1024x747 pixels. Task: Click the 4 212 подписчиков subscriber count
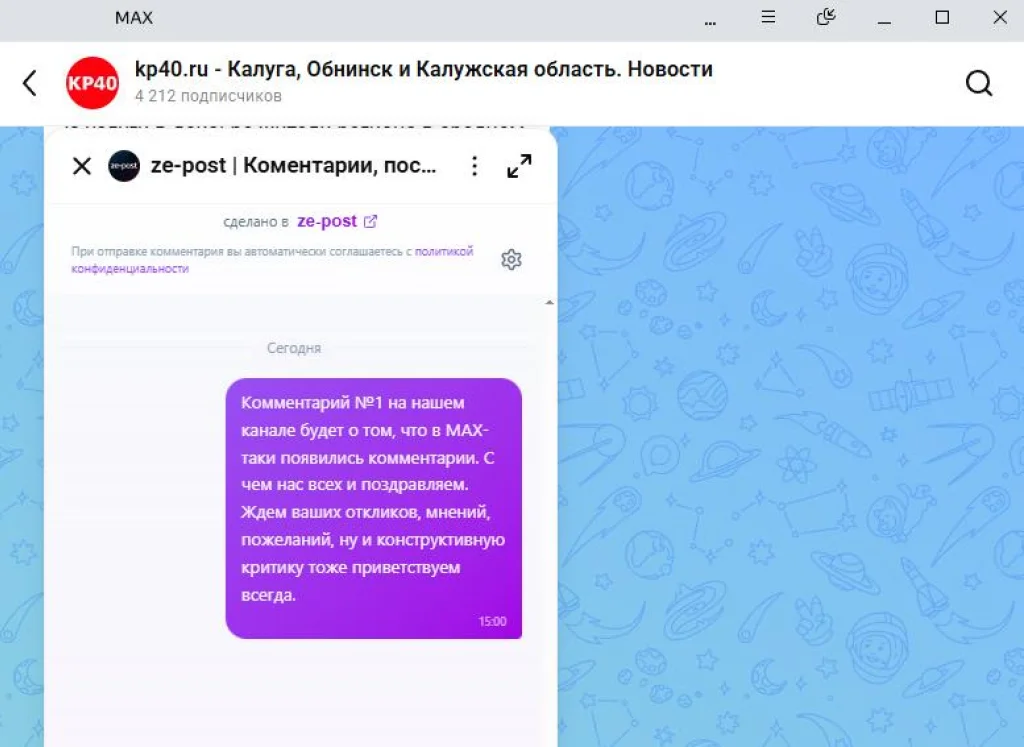click(208, 96)
